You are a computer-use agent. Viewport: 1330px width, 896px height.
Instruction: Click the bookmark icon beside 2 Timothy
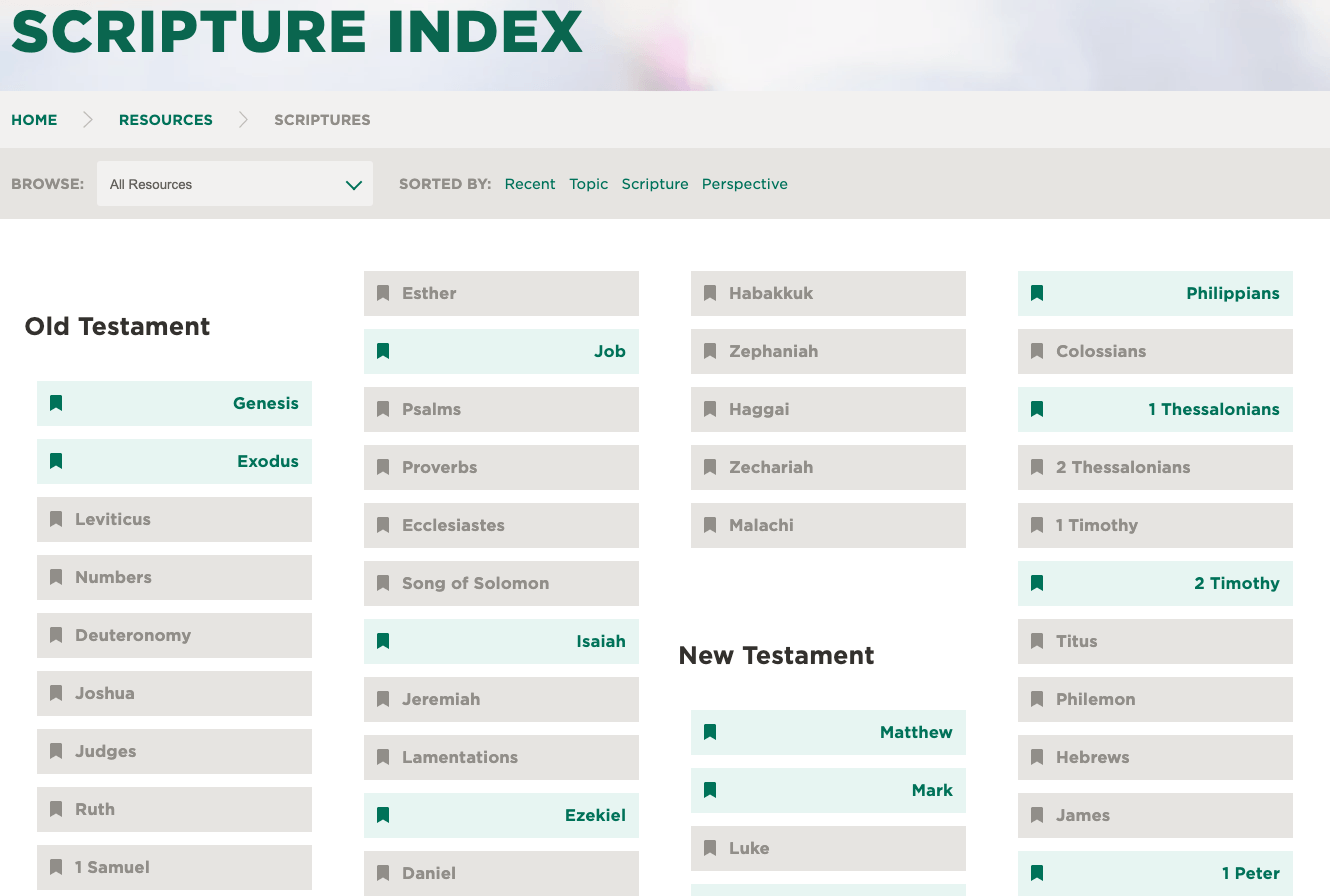pyautogui.click(x=1037, y=583)
